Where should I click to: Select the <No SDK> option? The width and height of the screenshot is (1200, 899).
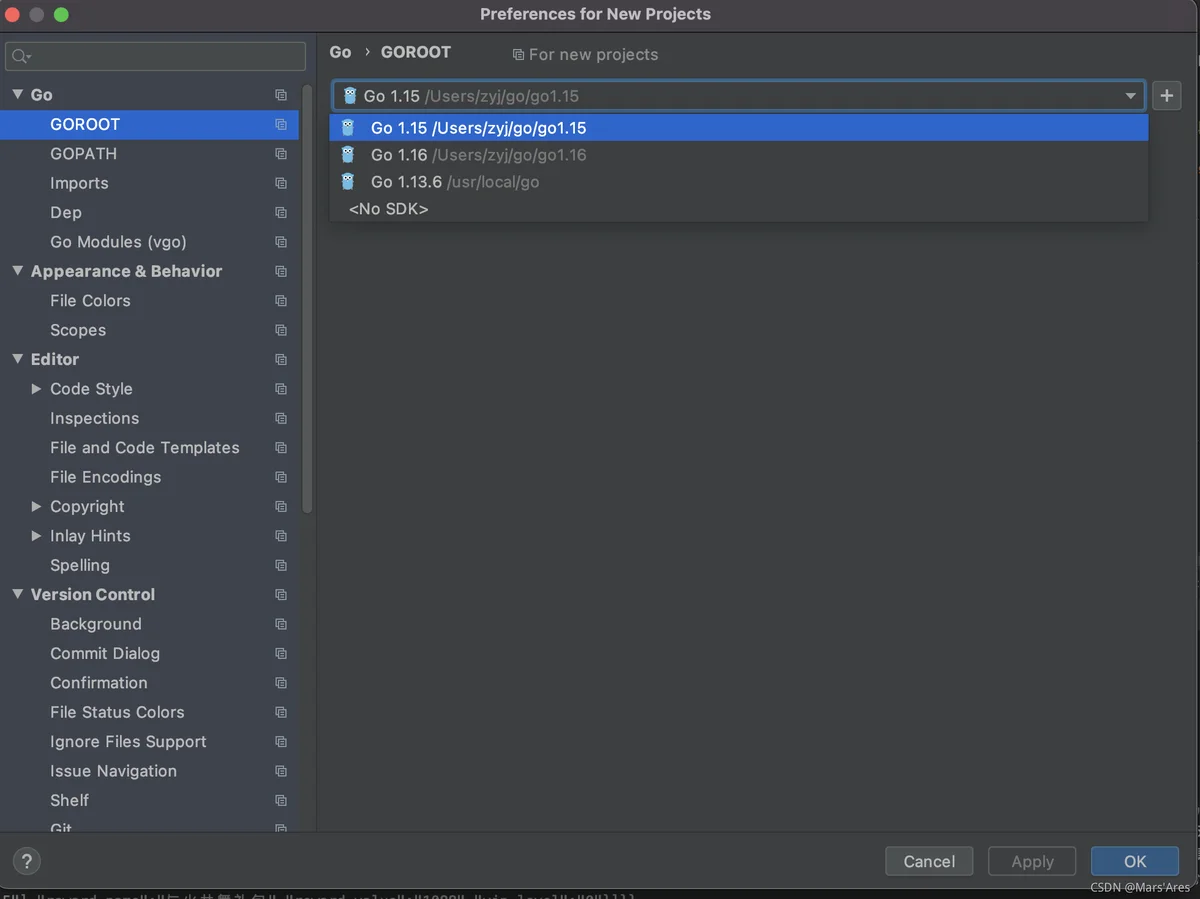click(739, 208)
